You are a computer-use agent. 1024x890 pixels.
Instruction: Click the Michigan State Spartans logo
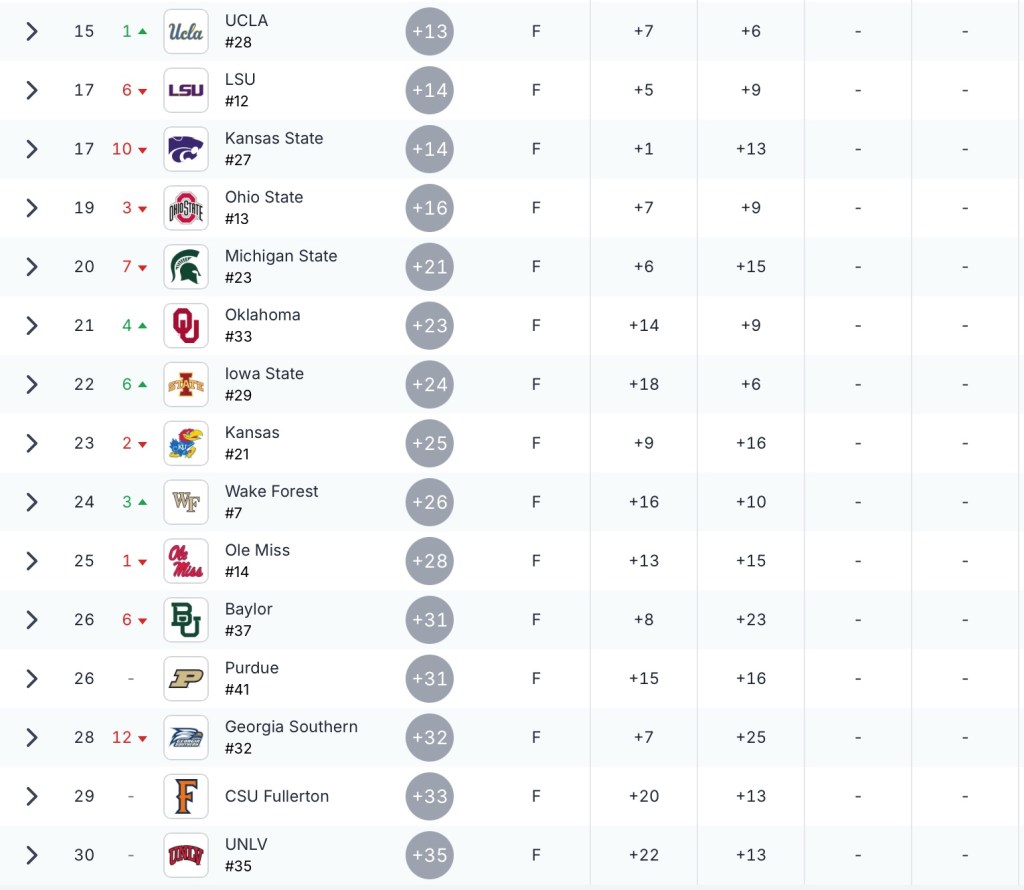(x=186, y=267)
